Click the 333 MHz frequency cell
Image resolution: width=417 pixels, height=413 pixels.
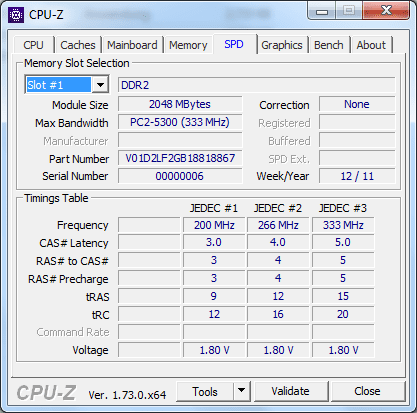point(343,225)
